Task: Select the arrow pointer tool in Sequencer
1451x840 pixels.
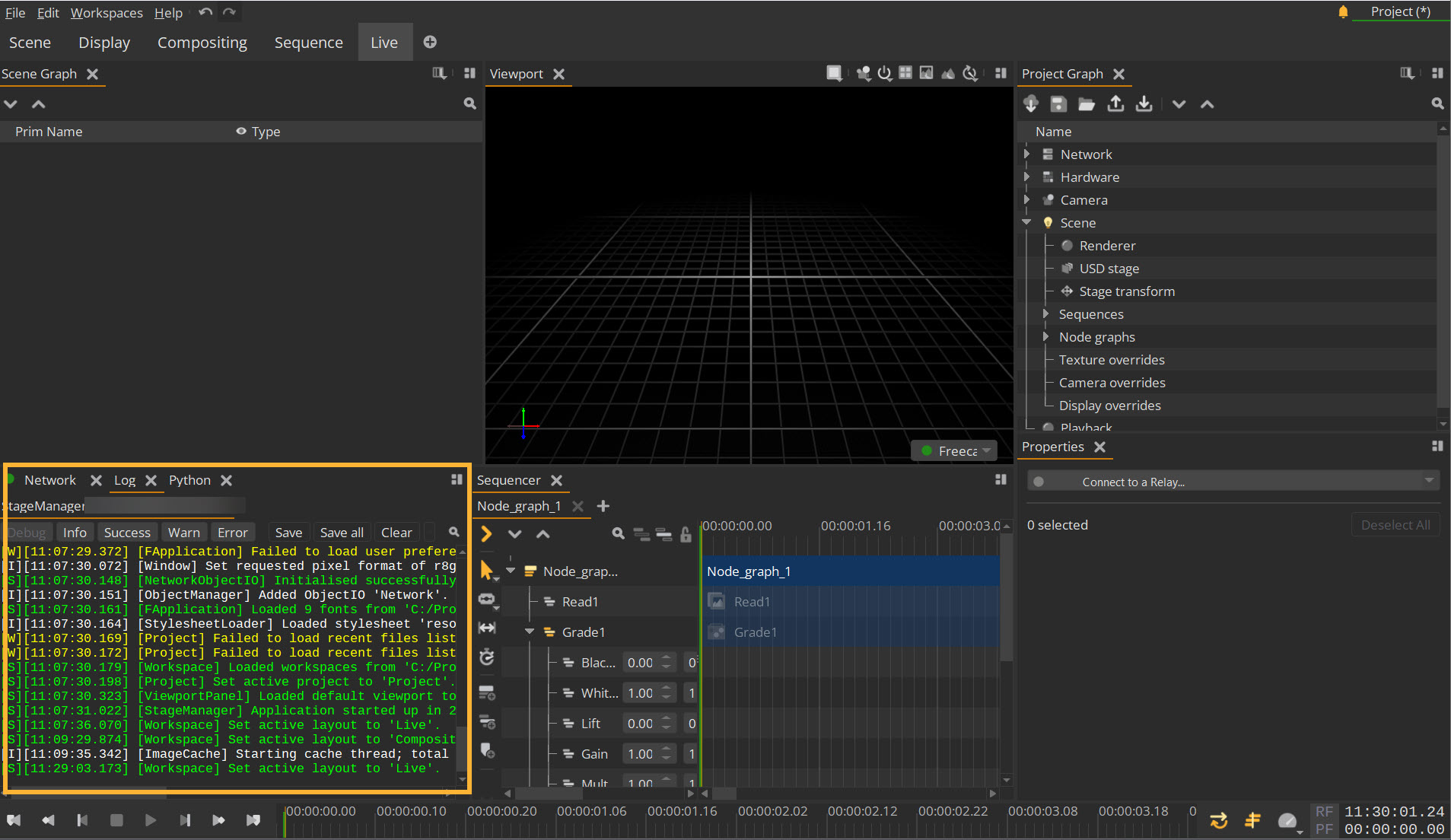Action: [x=487, y=571]
